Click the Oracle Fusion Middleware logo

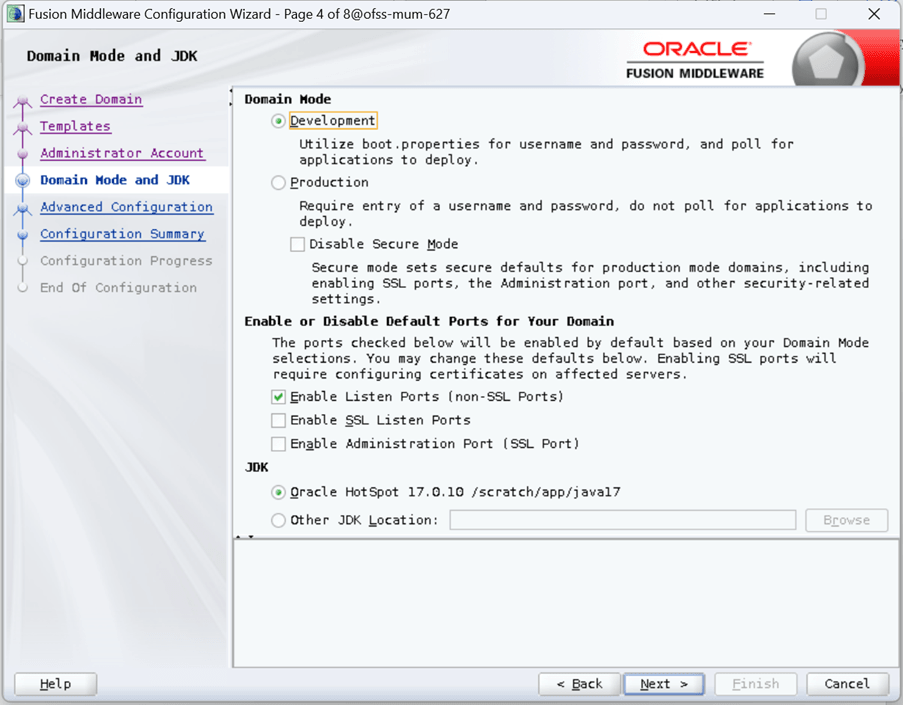pyautogui.click(x=695, y=60)
